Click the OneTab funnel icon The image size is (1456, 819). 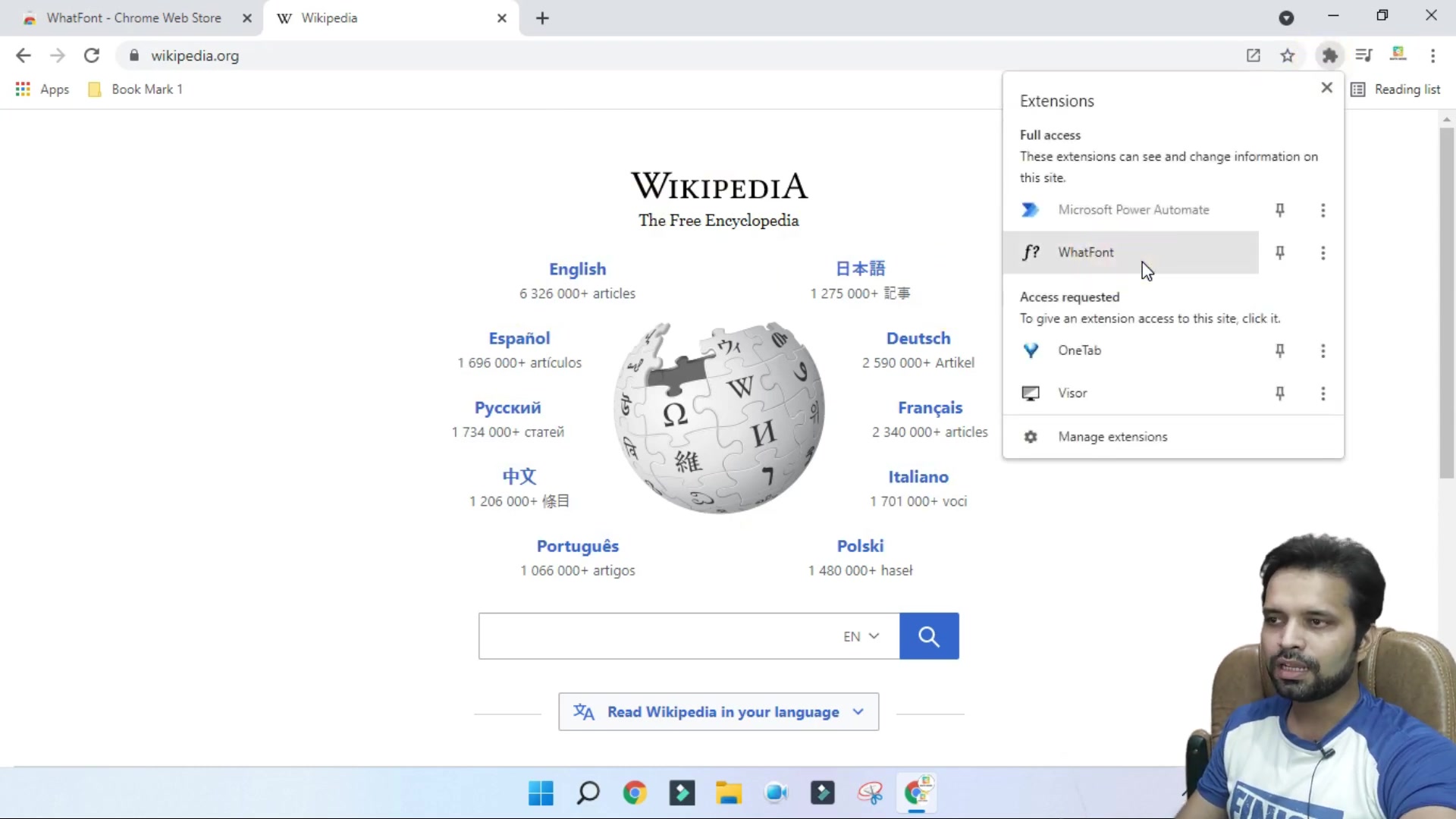pyautogui.click(x=1031, y=350)
